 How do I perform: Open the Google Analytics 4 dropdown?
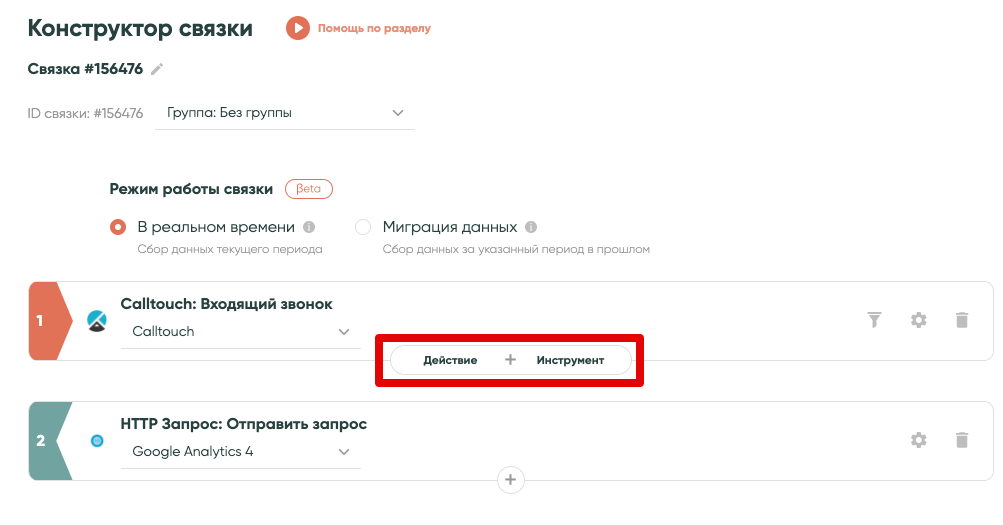(x=240, y=451)
